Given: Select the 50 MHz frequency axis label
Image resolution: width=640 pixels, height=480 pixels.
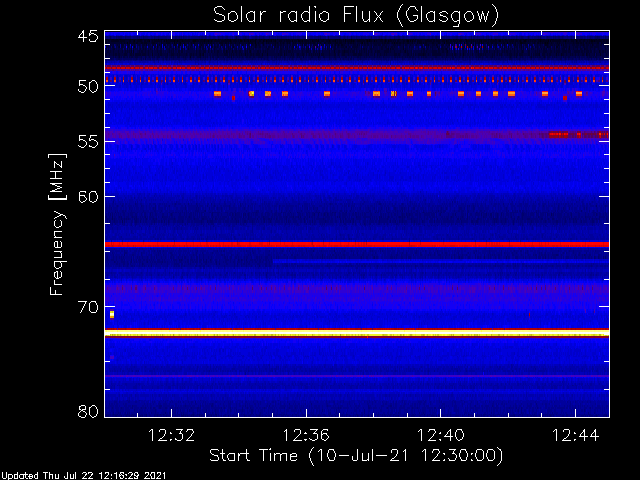Looking at the screenshot, I should pos(88,86).
